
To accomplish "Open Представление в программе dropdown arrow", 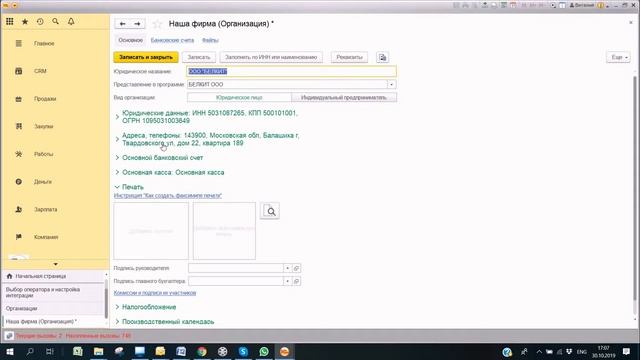I will point(391,84).
